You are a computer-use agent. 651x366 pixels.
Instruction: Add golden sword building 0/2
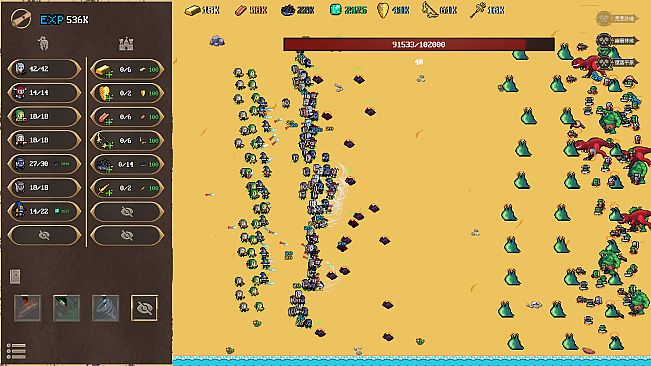(x=127, y=188)
